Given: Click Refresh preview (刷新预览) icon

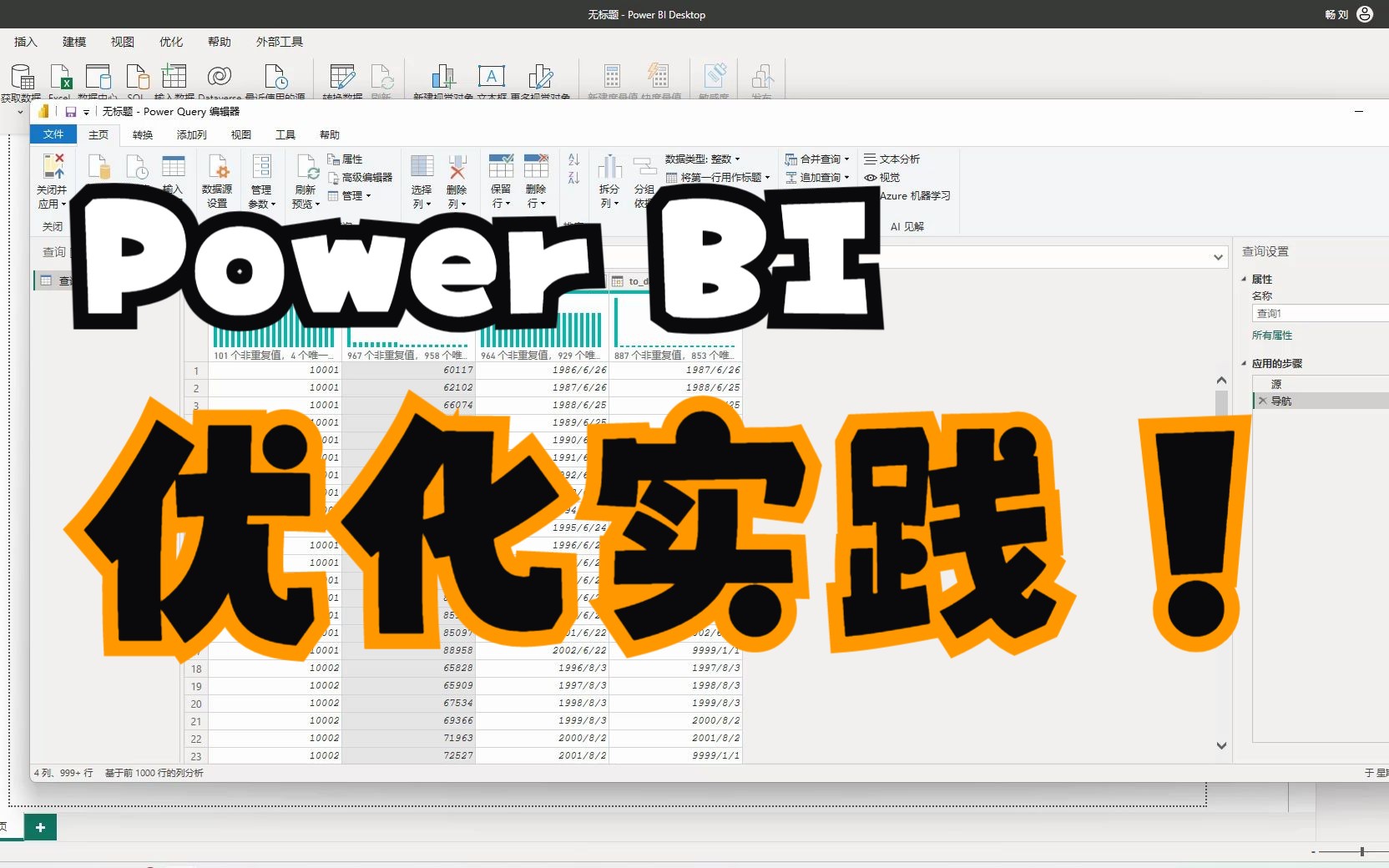Looking at the screenshot, I should click(x=306, y=166).
